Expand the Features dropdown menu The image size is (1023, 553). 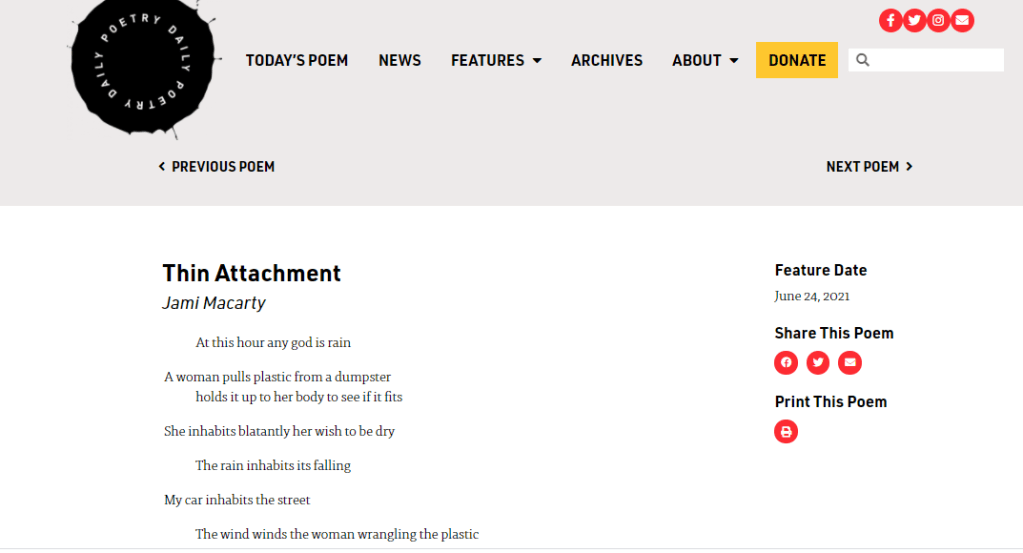point(496,60)
